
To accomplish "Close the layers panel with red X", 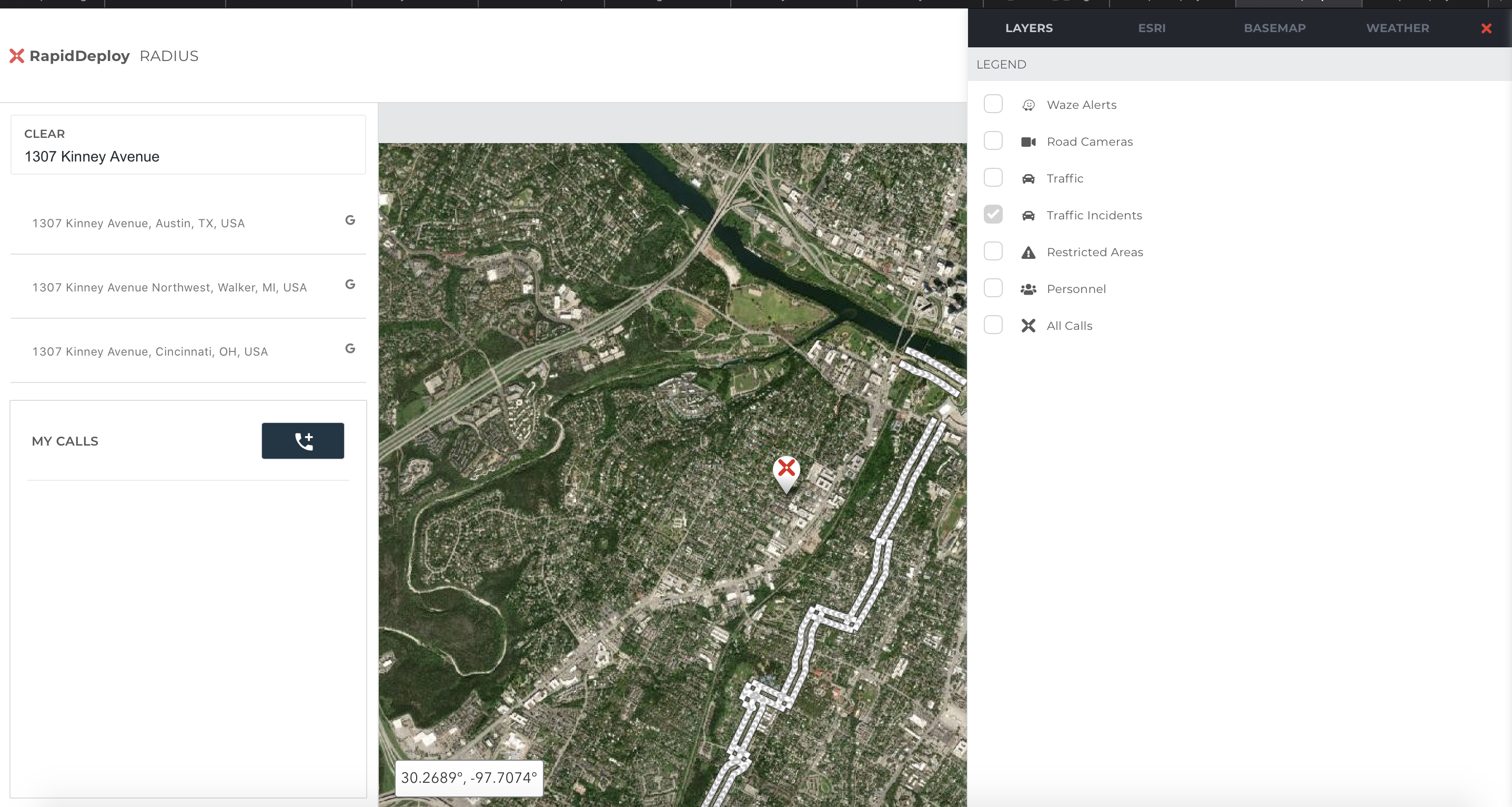I will tap(1486, 28).
